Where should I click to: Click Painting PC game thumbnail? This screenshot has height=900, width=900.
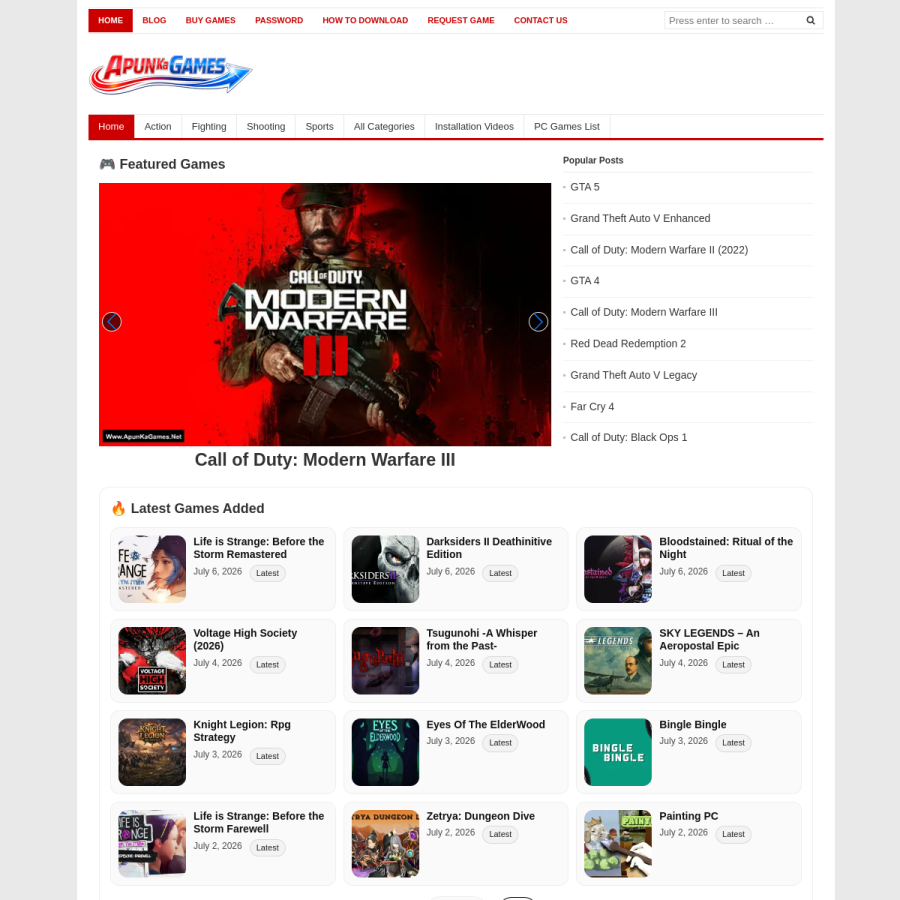coord(618,844)
